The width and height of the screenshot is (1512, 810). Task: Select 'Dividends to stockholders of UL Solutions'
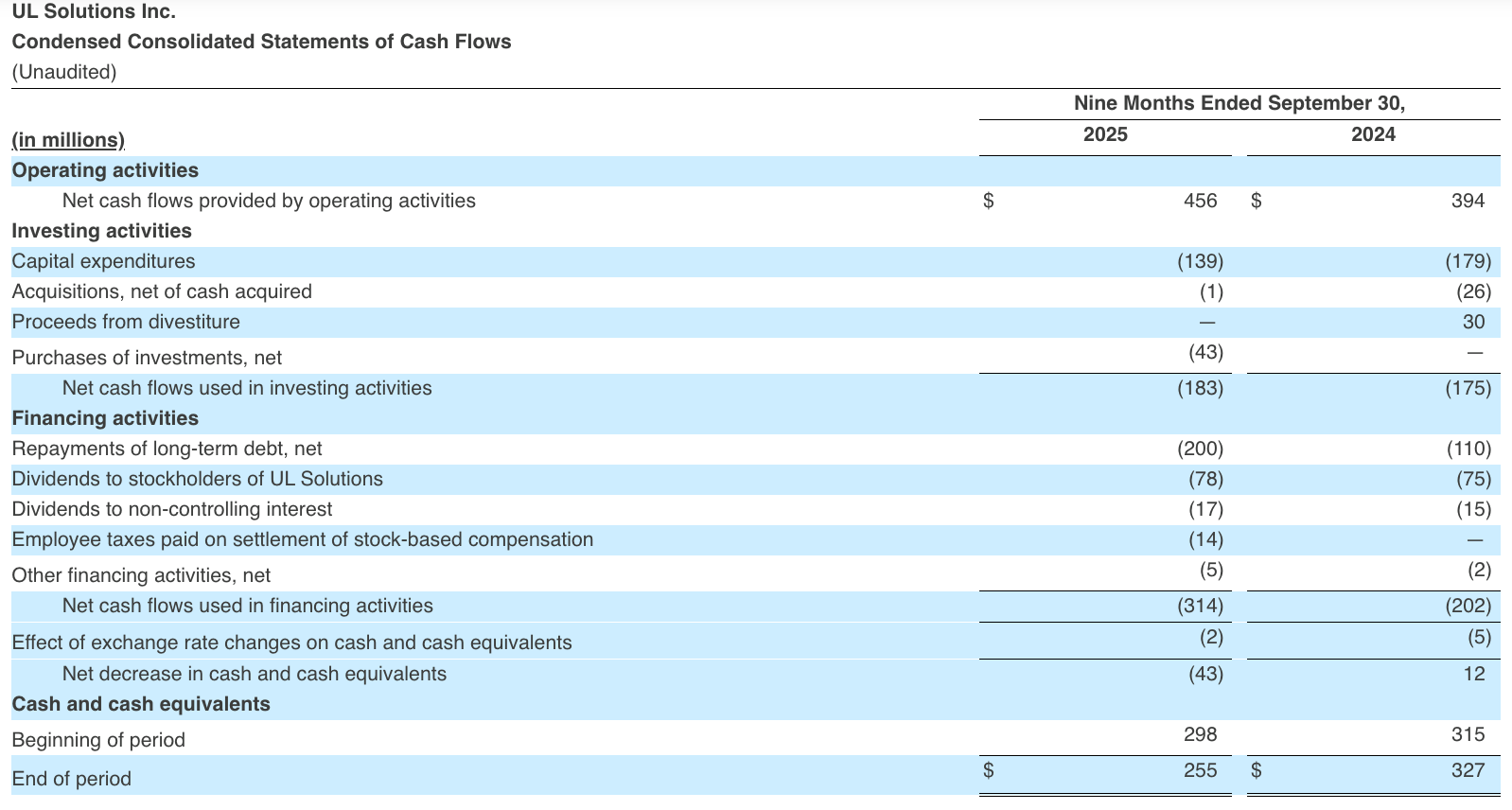click(x=197, y=479)
